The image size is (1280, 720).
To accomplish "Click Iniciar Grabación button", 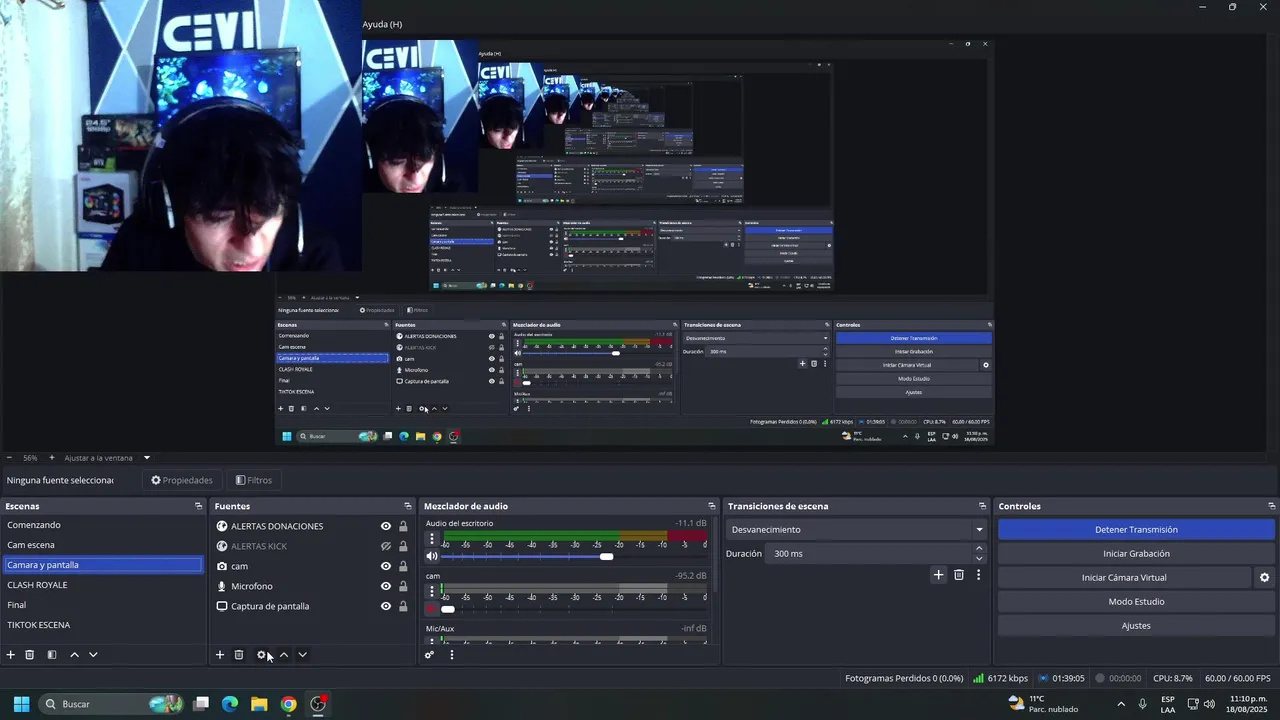I will [x=1136, y=554].
